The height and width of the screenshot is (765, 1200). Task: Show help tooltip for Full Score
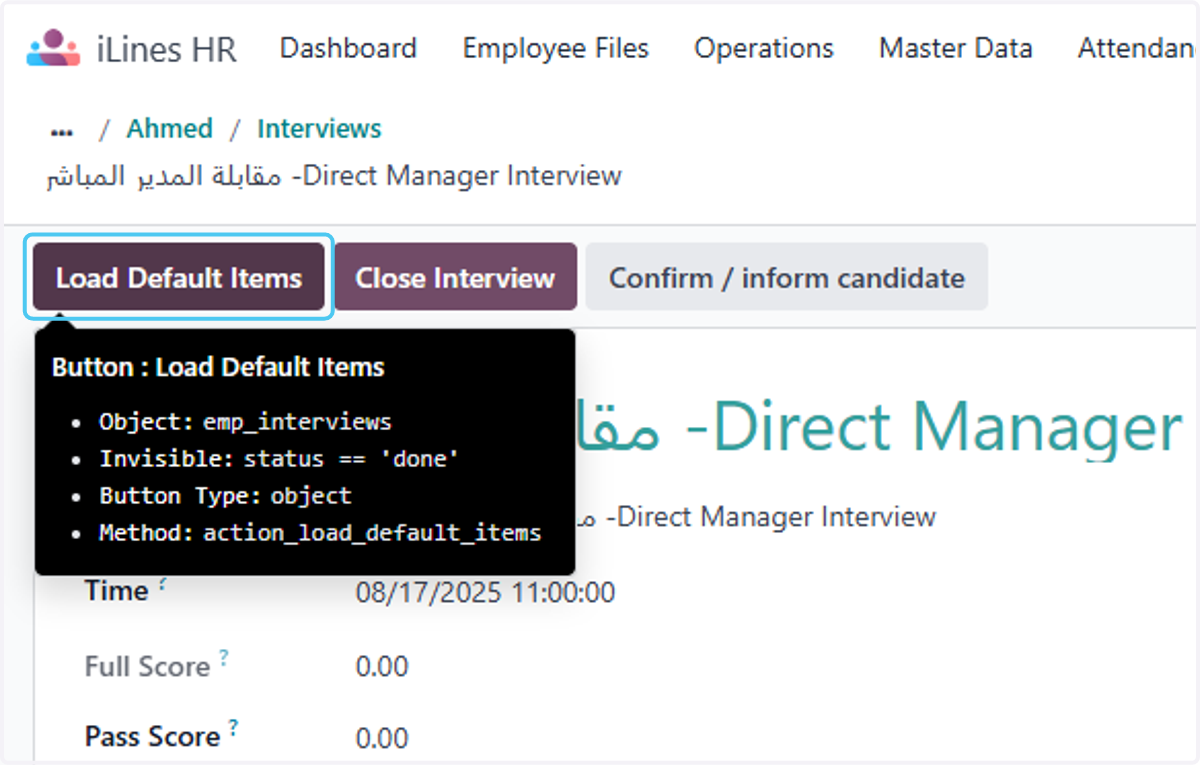coord(224,657)
